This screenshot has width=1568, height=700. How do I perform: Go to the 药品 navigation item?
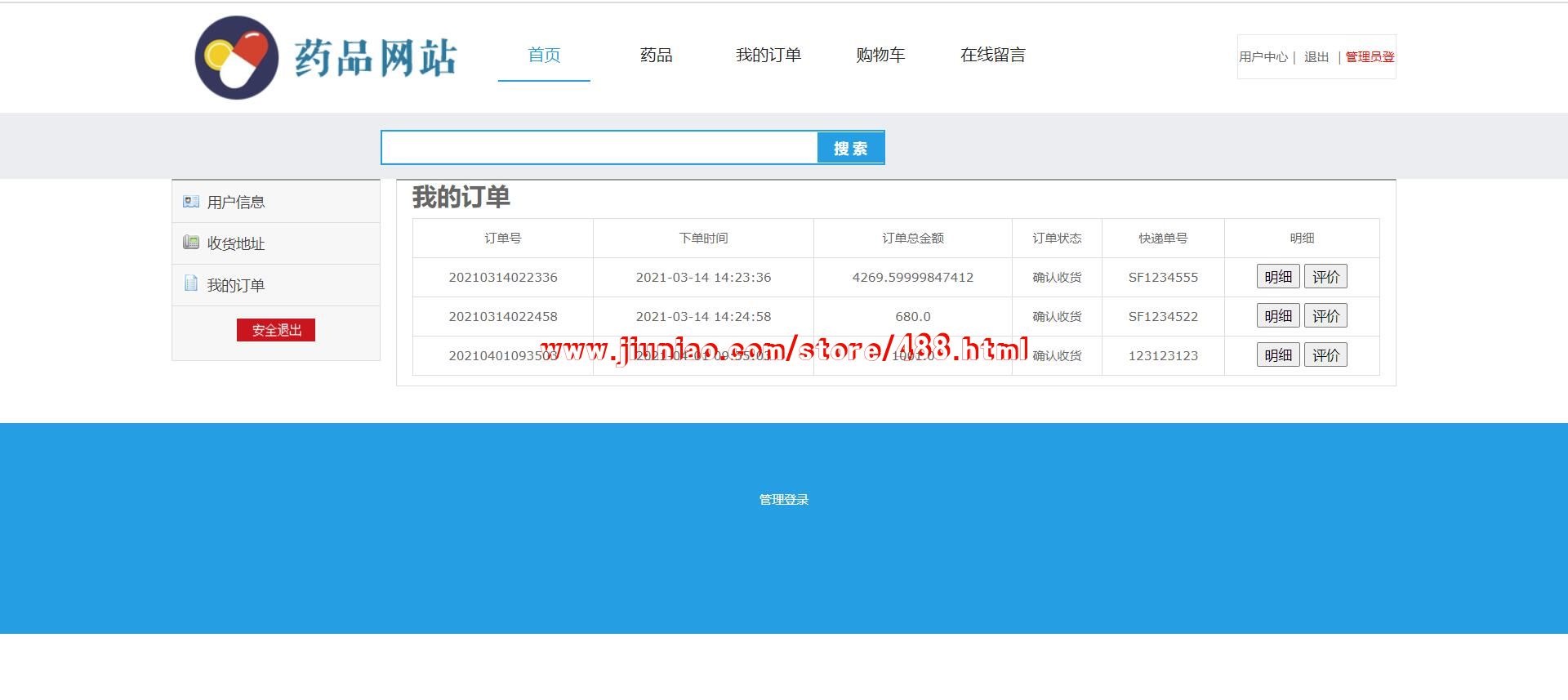tap(656, 55)
